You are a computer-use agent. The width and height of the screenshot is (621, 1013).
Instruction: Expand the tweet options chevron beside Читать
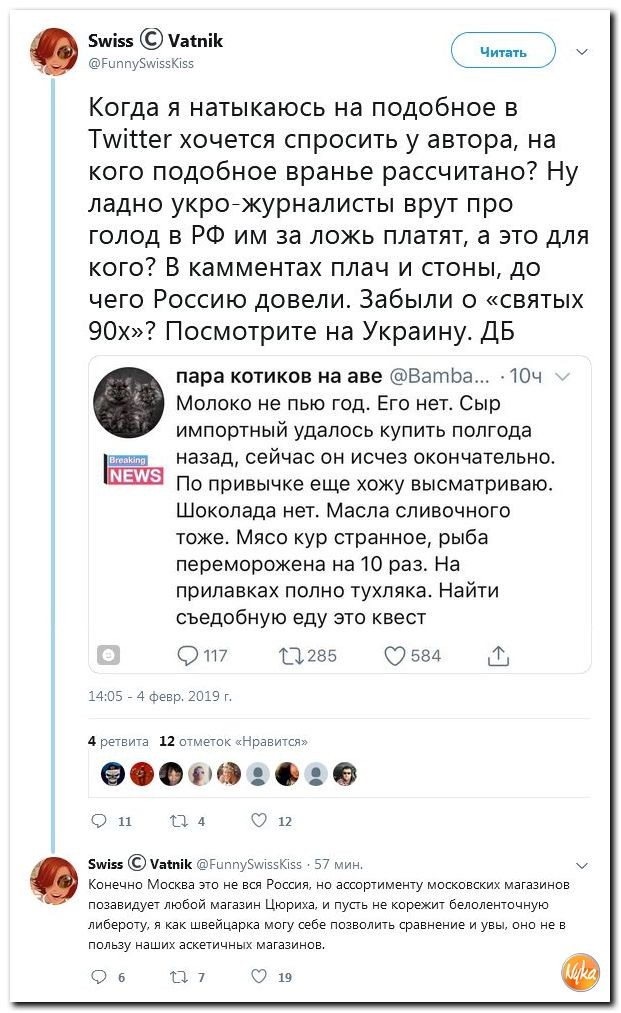(582, 52)
